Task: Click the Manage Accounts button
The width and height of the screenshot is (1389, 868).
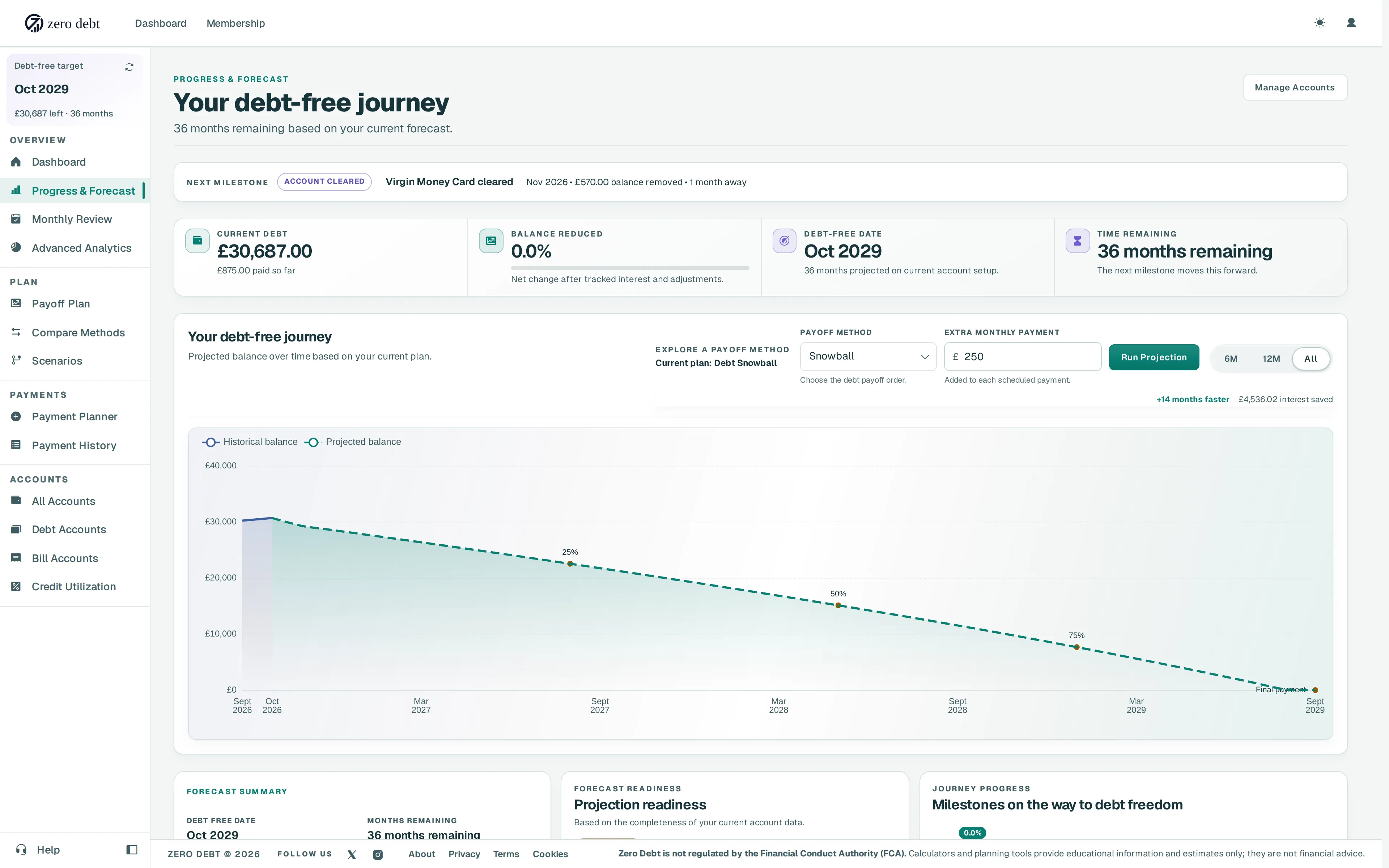Action: point(1294,87)
